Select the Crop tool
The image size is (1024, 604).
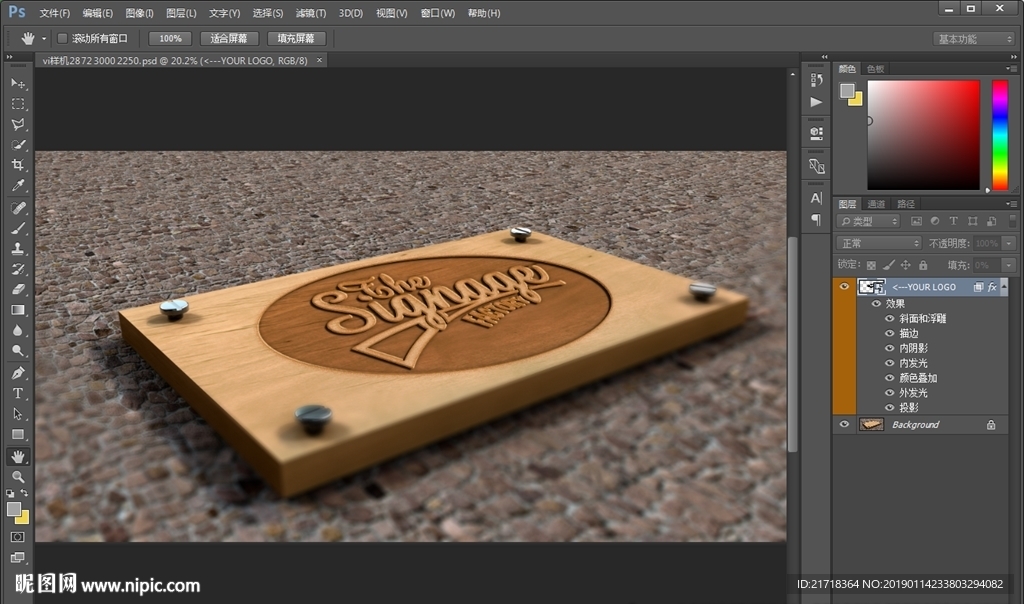click(18, 165)
